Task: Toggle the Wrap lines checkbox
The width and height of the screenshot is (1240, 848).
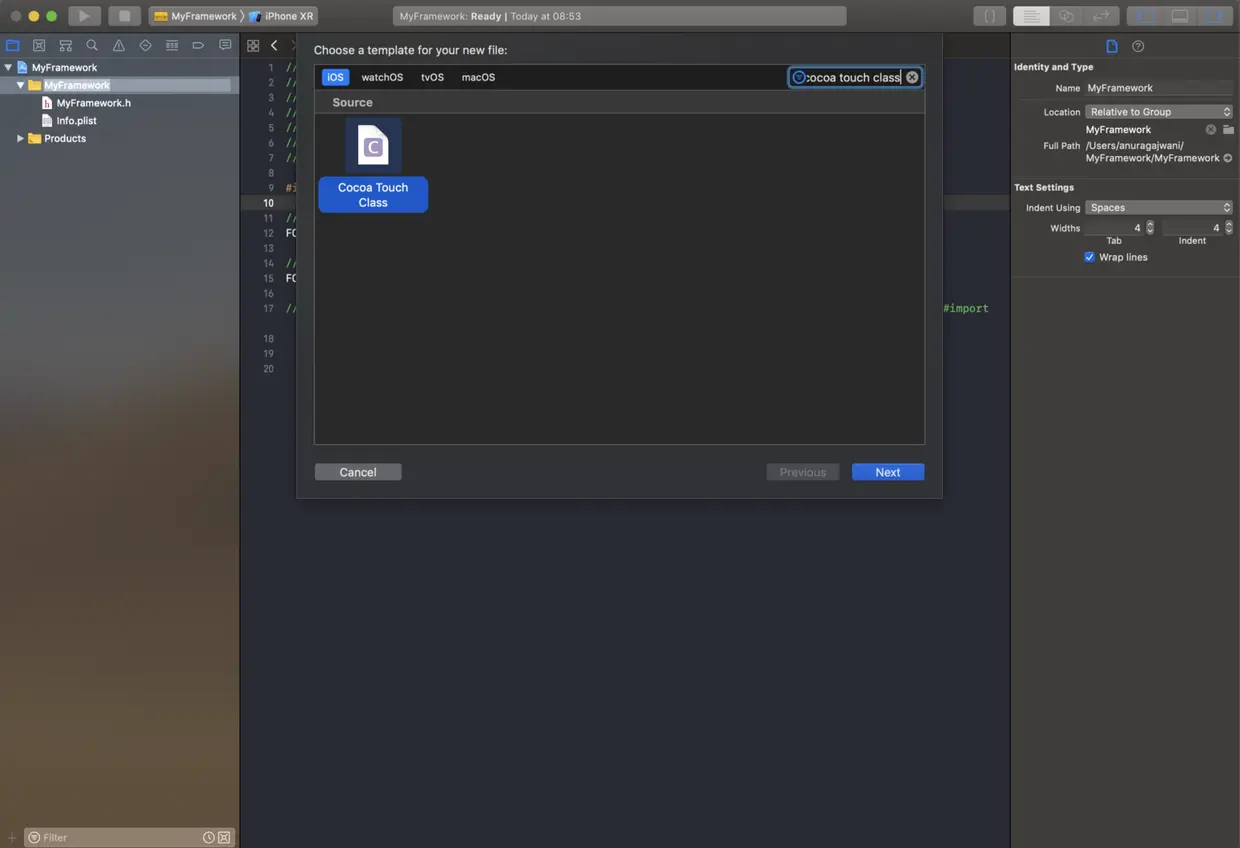Action: pos(1090,257)
